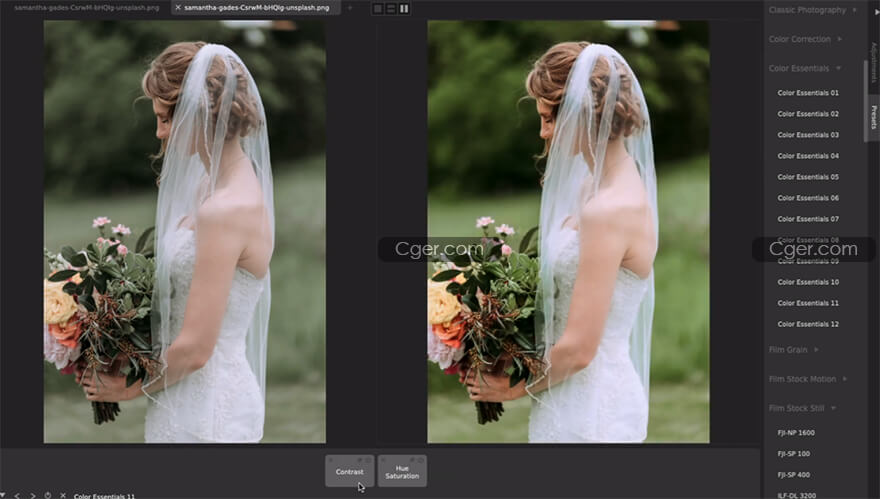Click the reset icon in bottom bar
The height and width of the screenshot is (499, 880).
pyautogui.click(x=47, y=495)
